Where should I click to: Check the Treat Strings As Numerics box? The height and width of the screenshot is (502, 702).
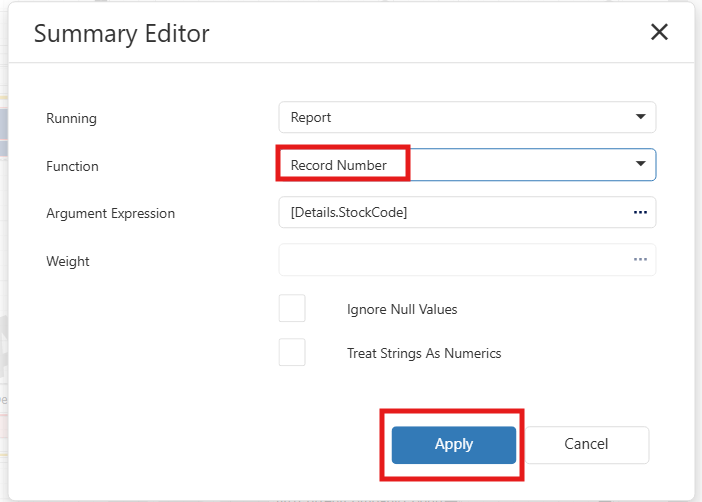click(x=292, y=352)
